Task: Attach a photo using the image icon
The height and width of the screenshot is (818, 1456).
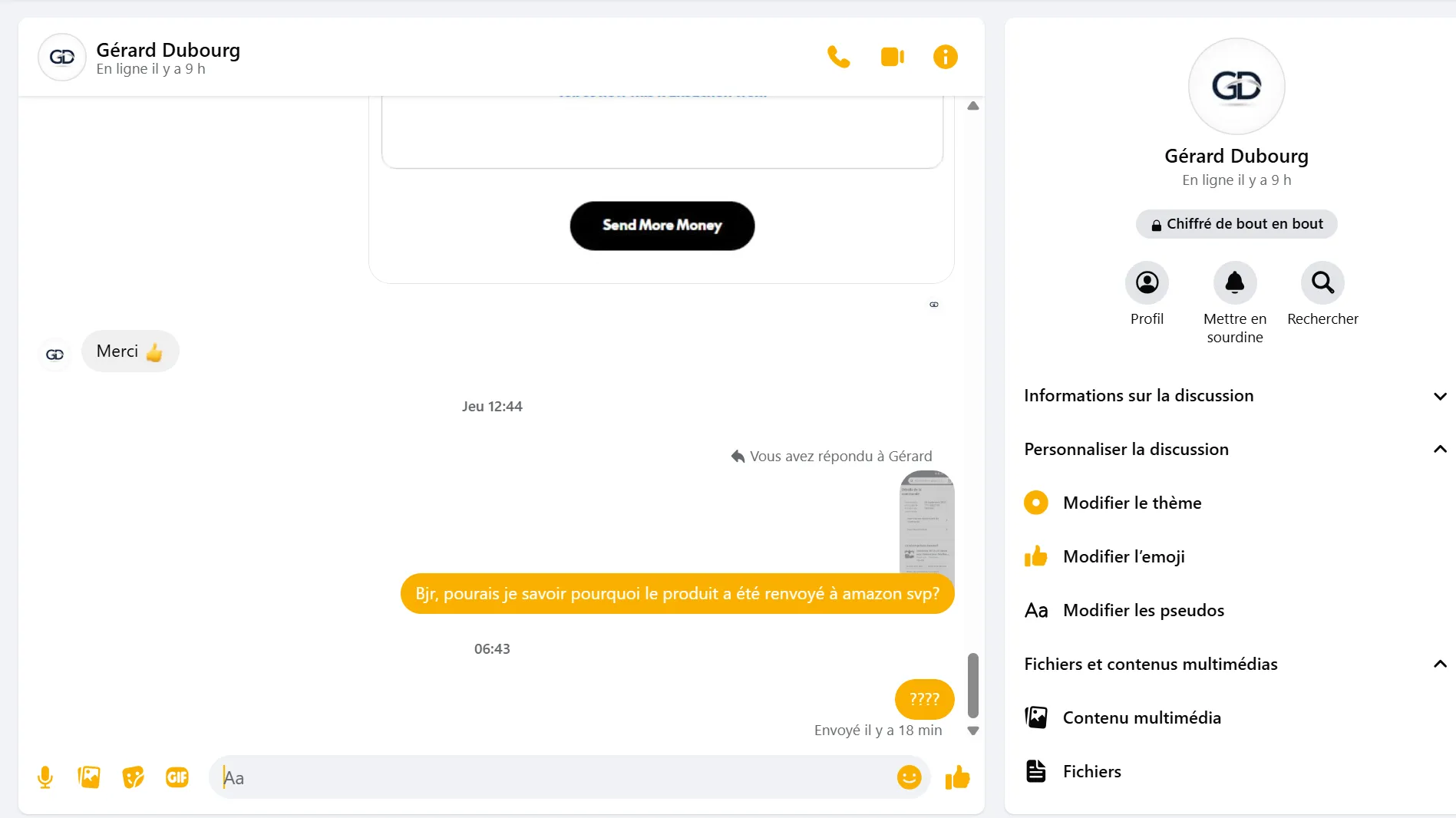Action: click(89, 777)
